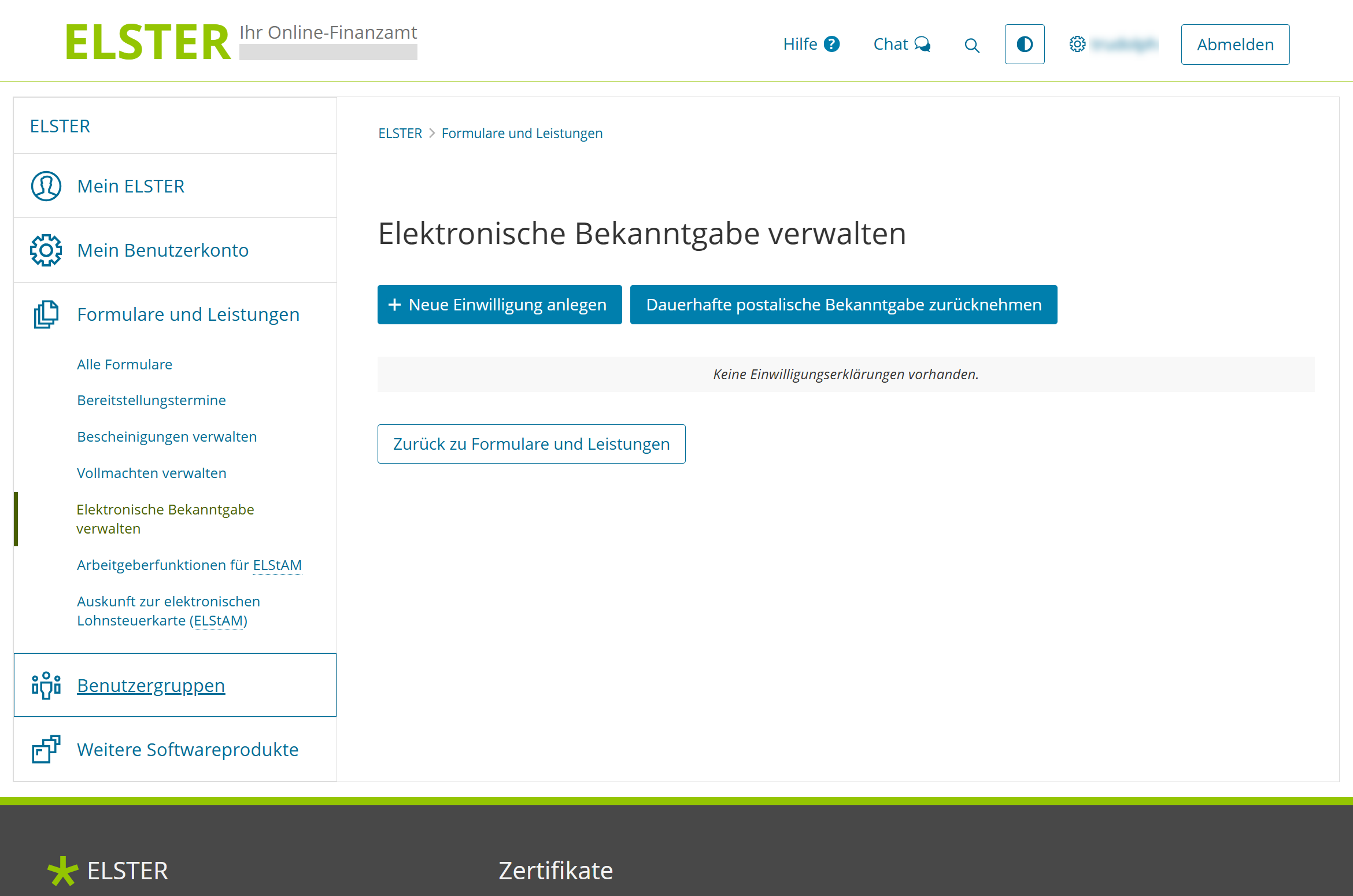Viewport: 1353px width, 896px height.
Task: Select Alle Formulare in the sidebar
Action: coord(125,365)
